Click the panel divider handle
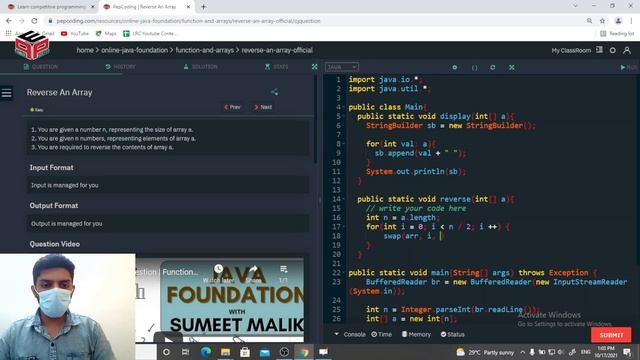The width and height of the screenshot is (640, 360). [x=320, y=200]
